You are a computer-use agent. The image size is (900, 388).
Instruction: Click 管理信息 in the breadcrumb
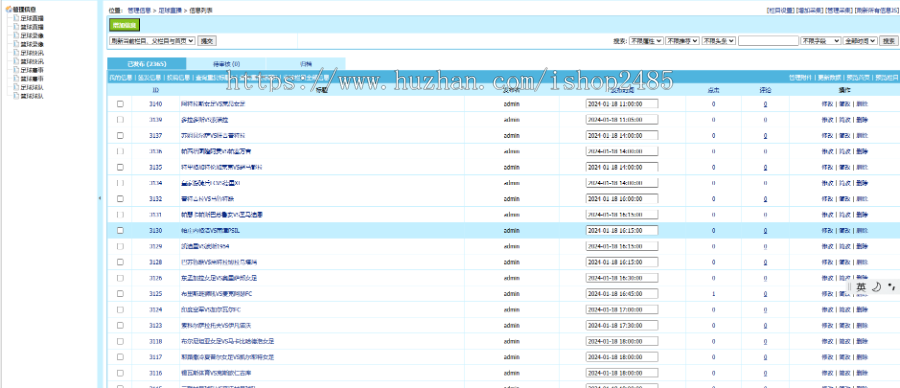coord(138,10)
